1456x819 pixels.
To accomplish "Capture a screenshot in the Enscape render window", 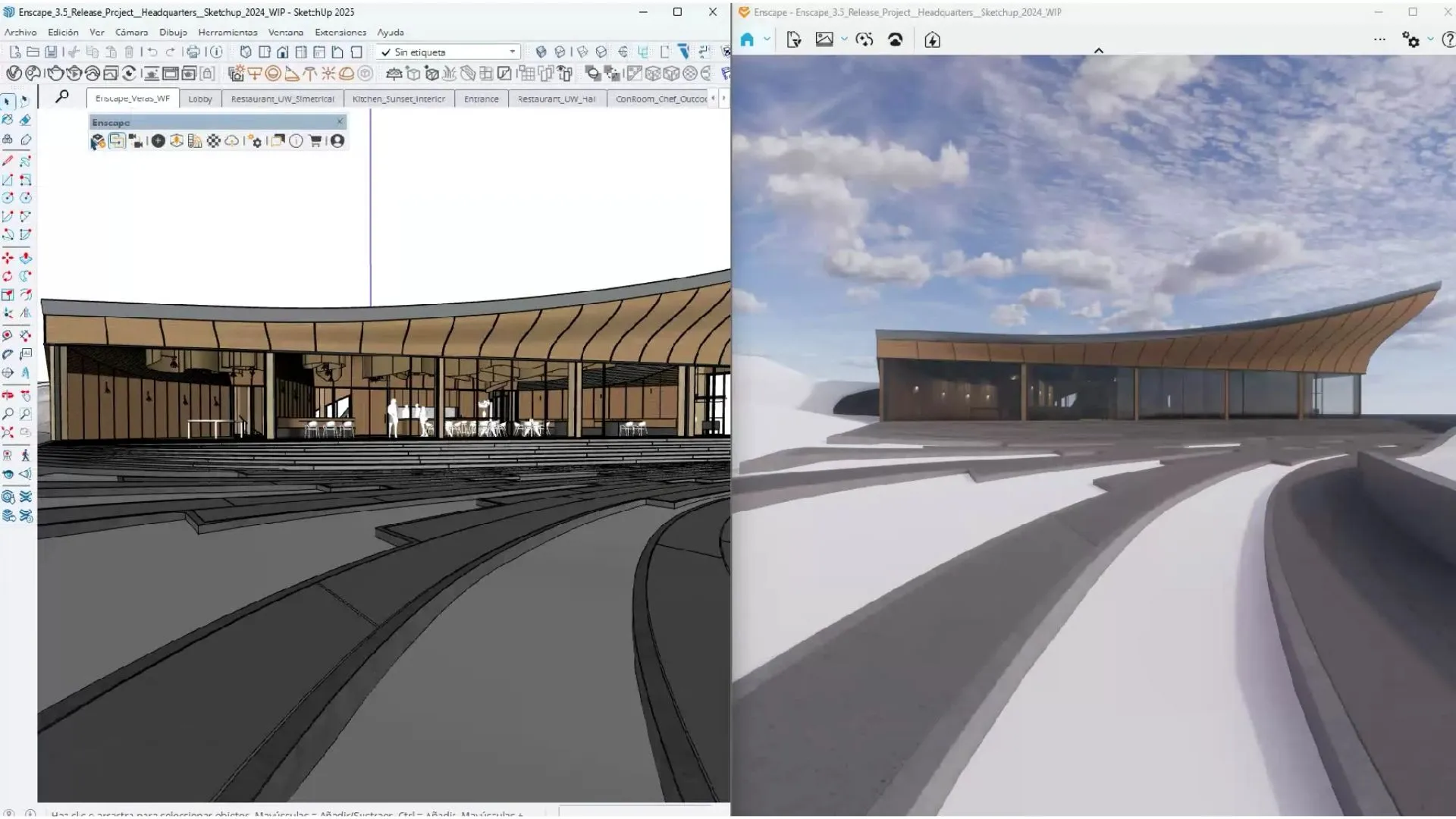I will click(x=824, y=39).
